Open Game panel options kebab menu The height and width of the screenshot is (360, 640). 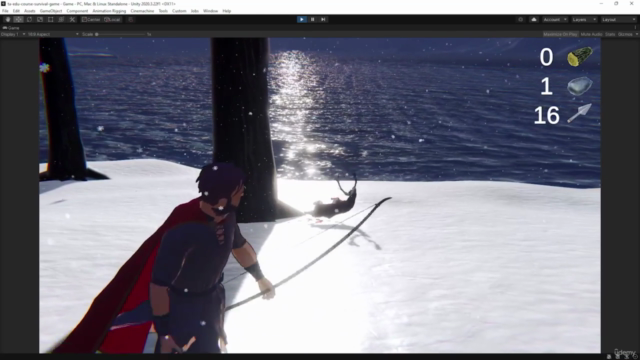click(636, 28)
